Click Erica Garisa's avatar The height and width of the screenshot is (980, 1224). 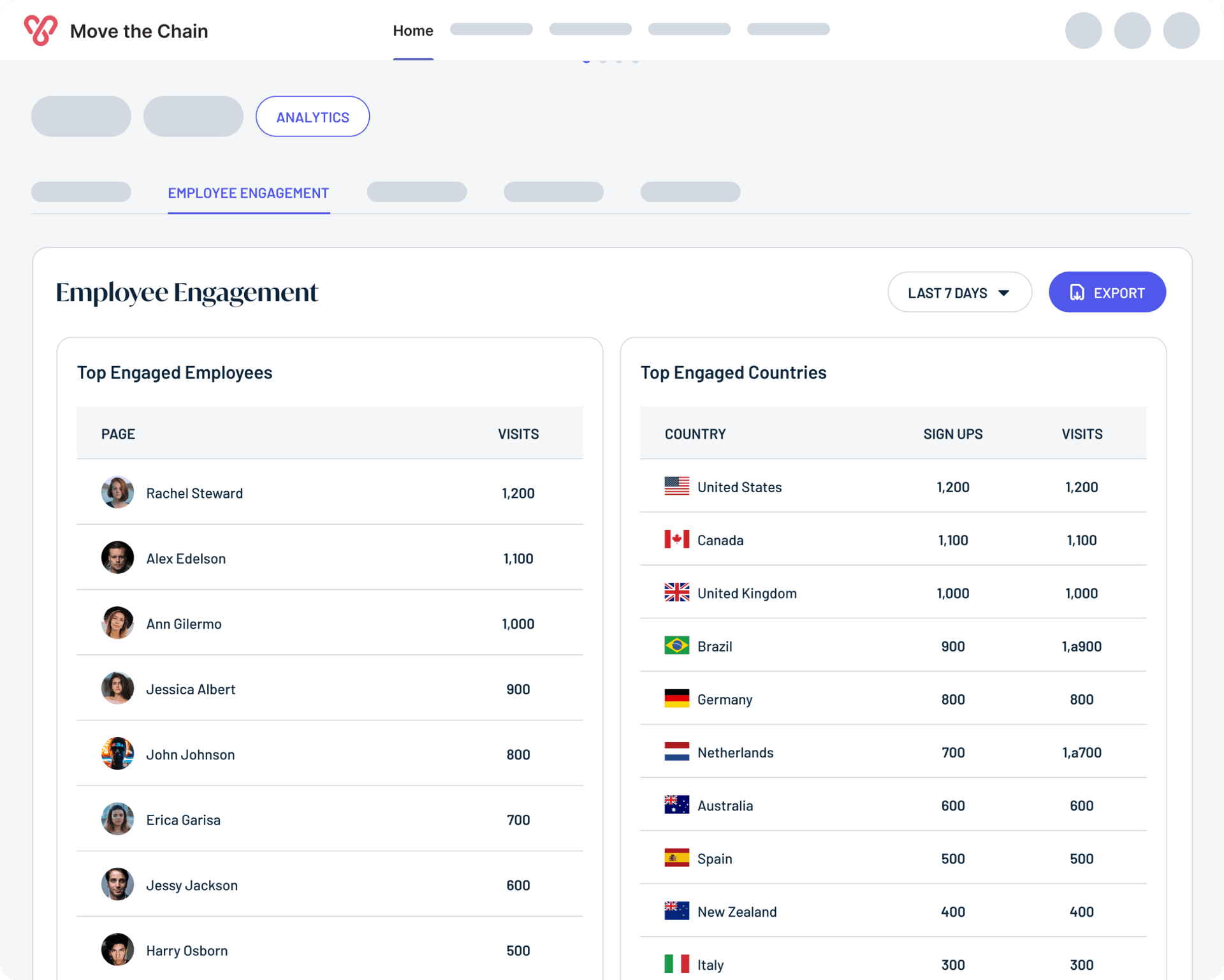[x=117, y=819]
